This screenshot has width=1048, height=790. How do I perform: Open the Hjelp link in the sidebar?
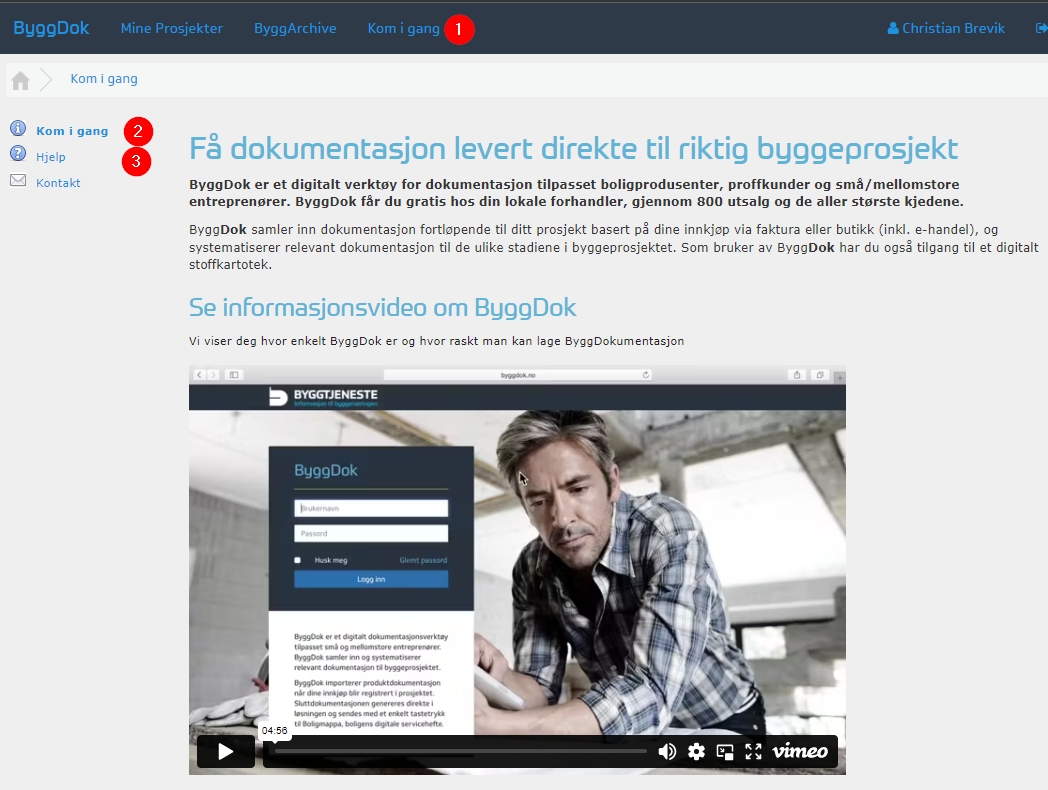point(51,157)
